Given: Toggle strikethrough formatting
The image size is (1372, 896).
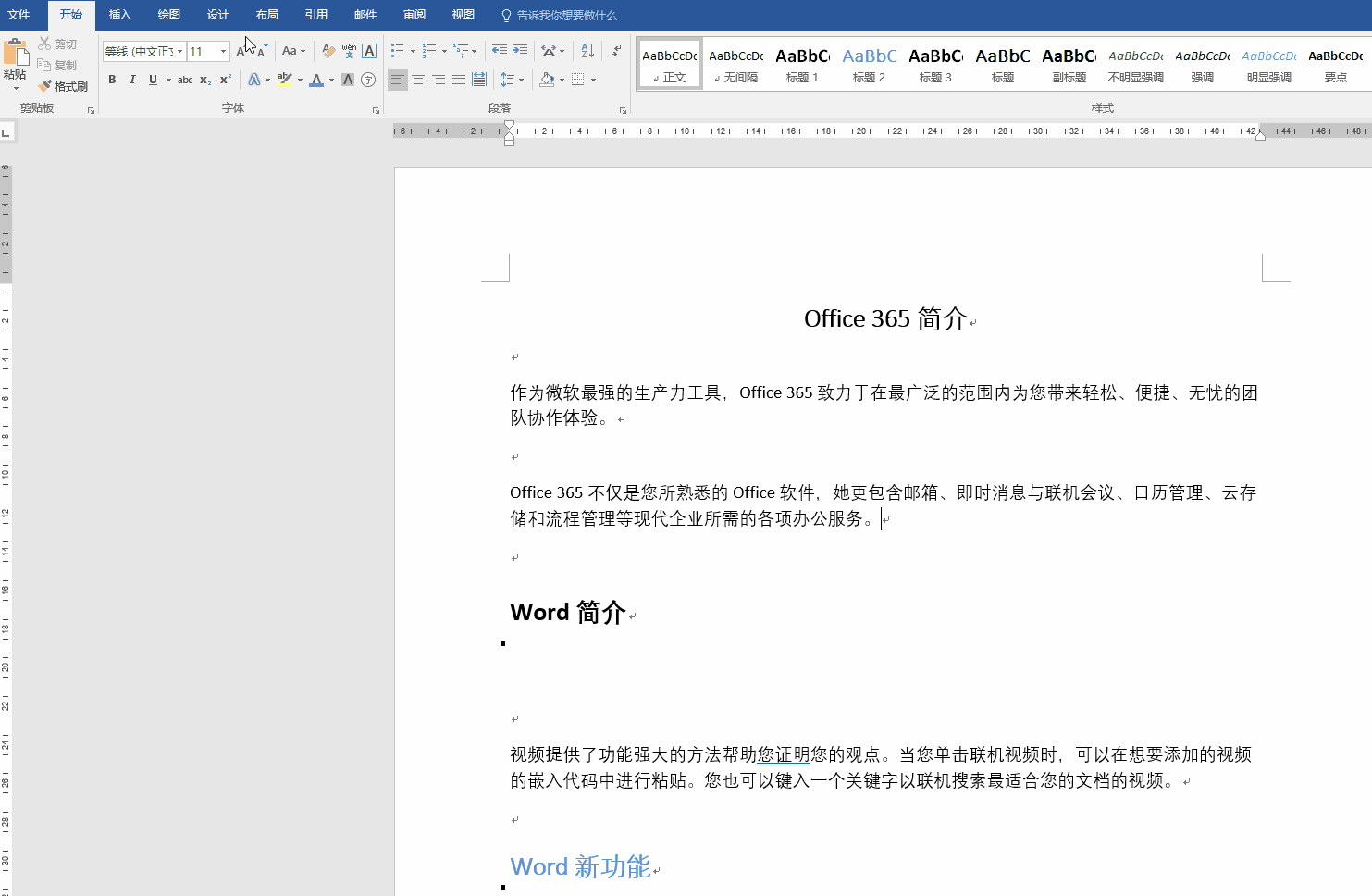Looking at the screenshot, I should pos(185,80).
